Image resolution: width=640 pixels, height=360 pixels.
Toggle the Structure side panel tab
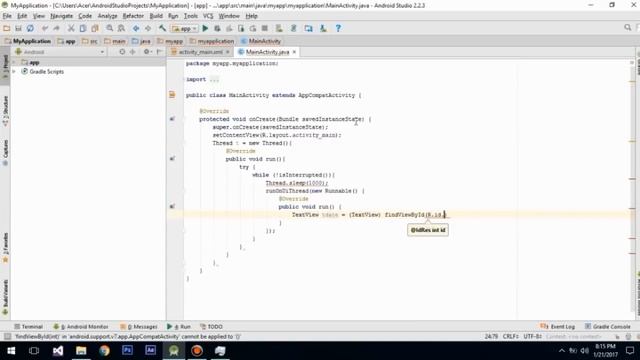[5, 111]
